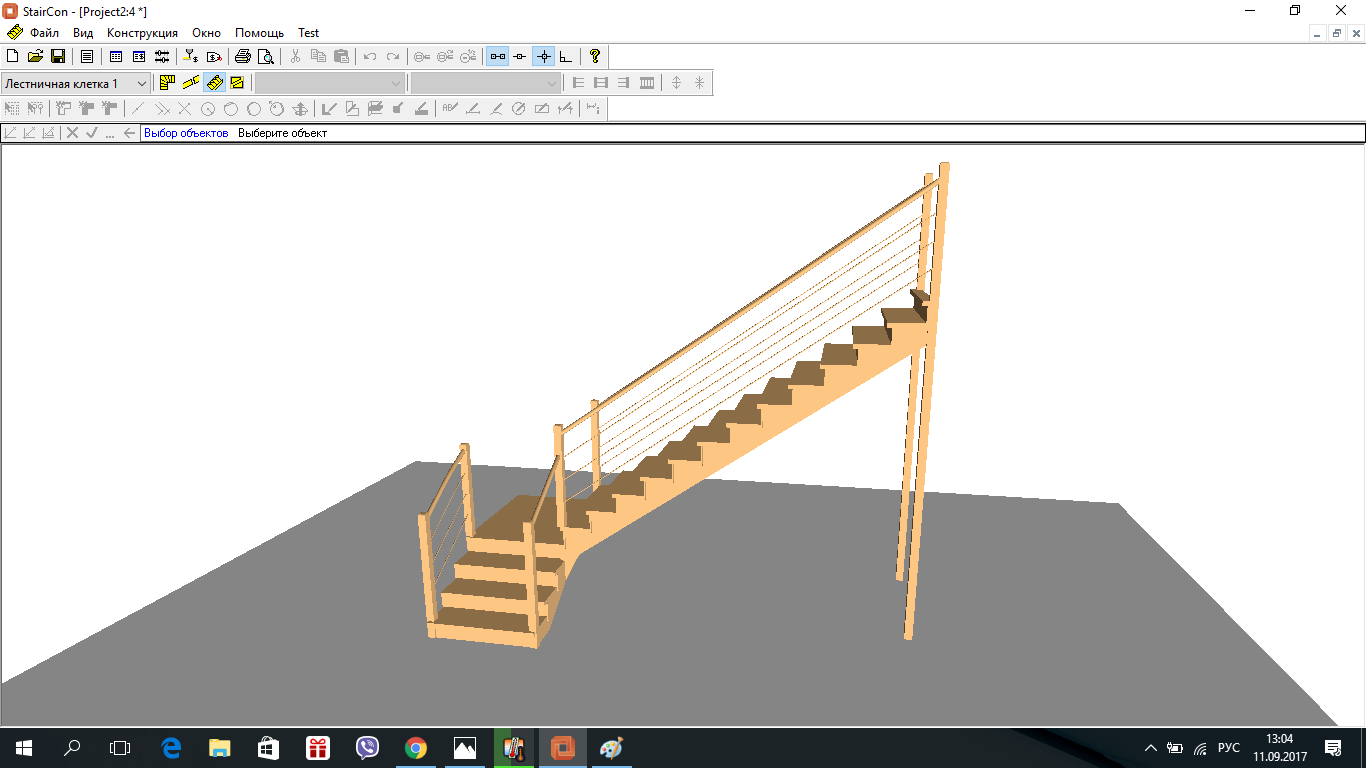1366x768 pixels.
Task: Toggle the highlighted yellow 3D stair view
Action: point(214,83)
